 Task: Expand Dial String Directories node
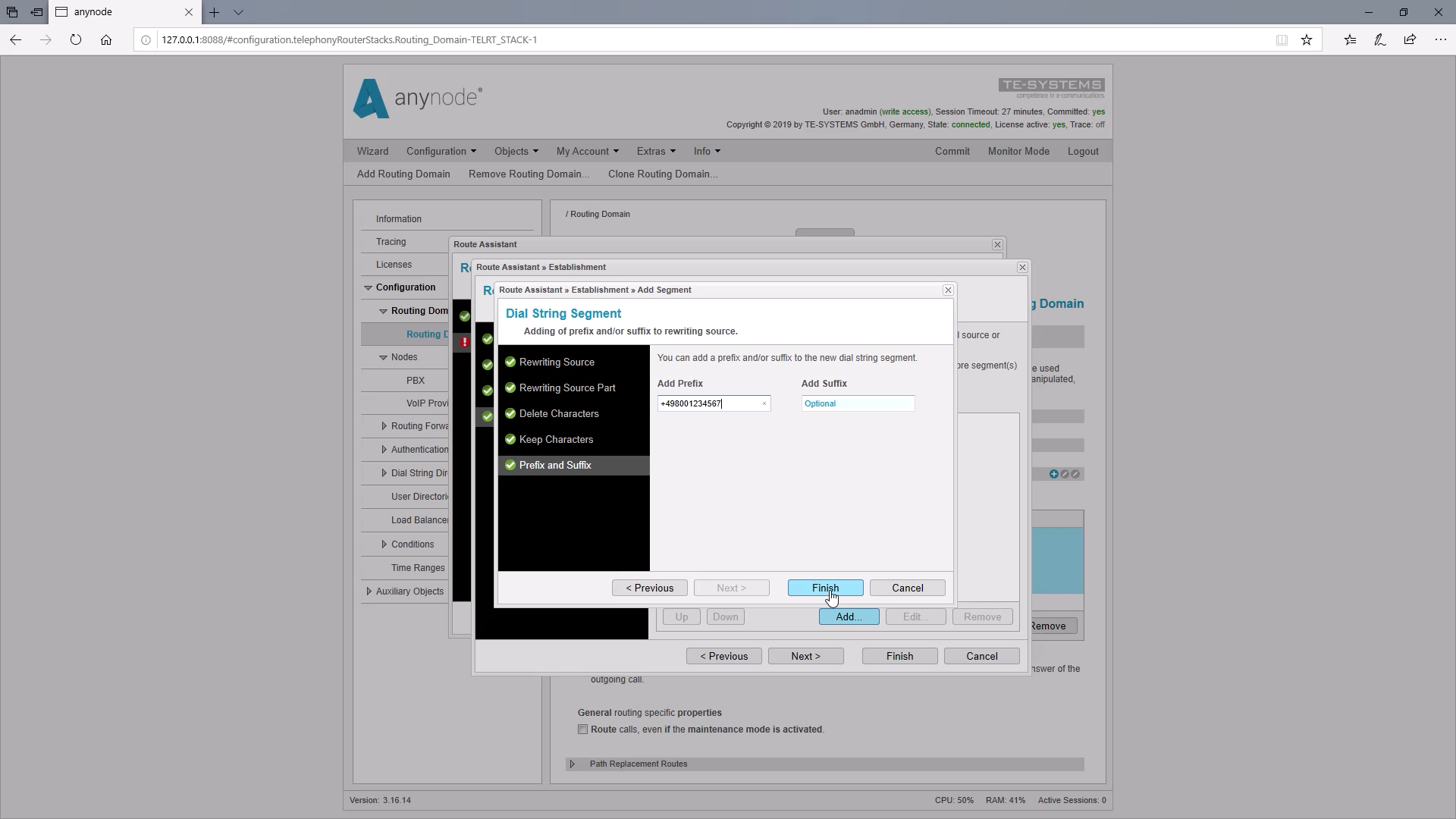pos(384,473)
